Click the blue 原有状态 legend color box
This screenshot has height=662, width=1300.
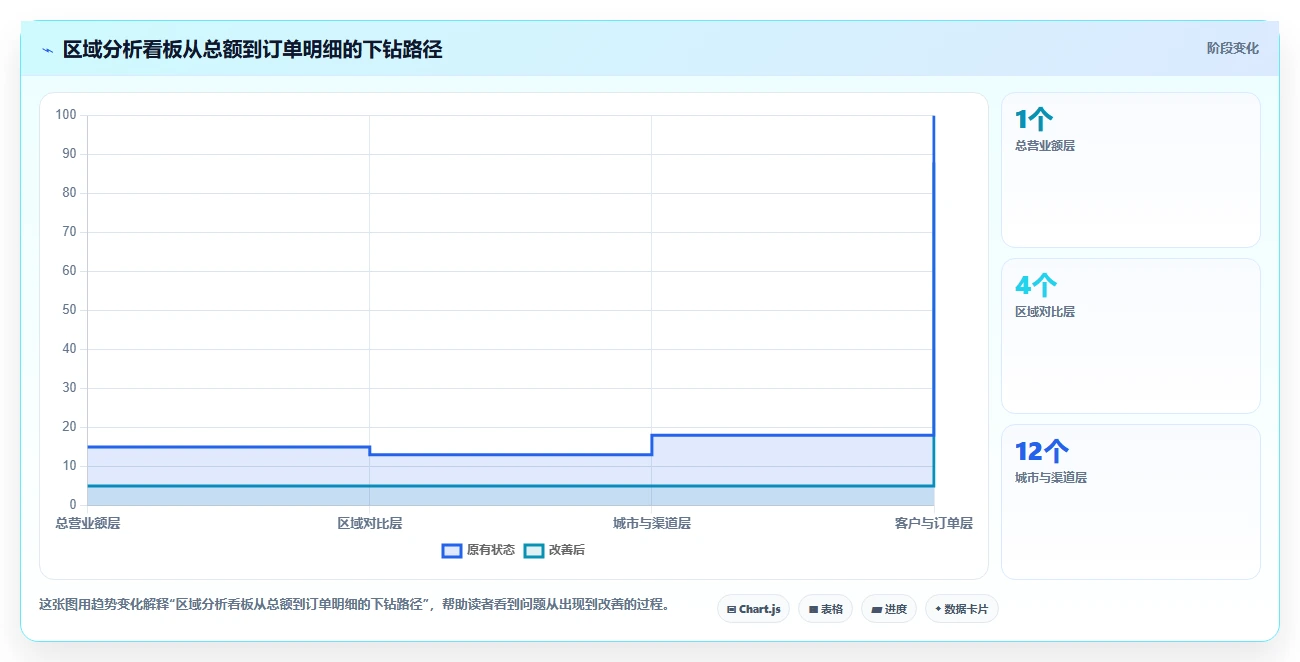point(452,550)
